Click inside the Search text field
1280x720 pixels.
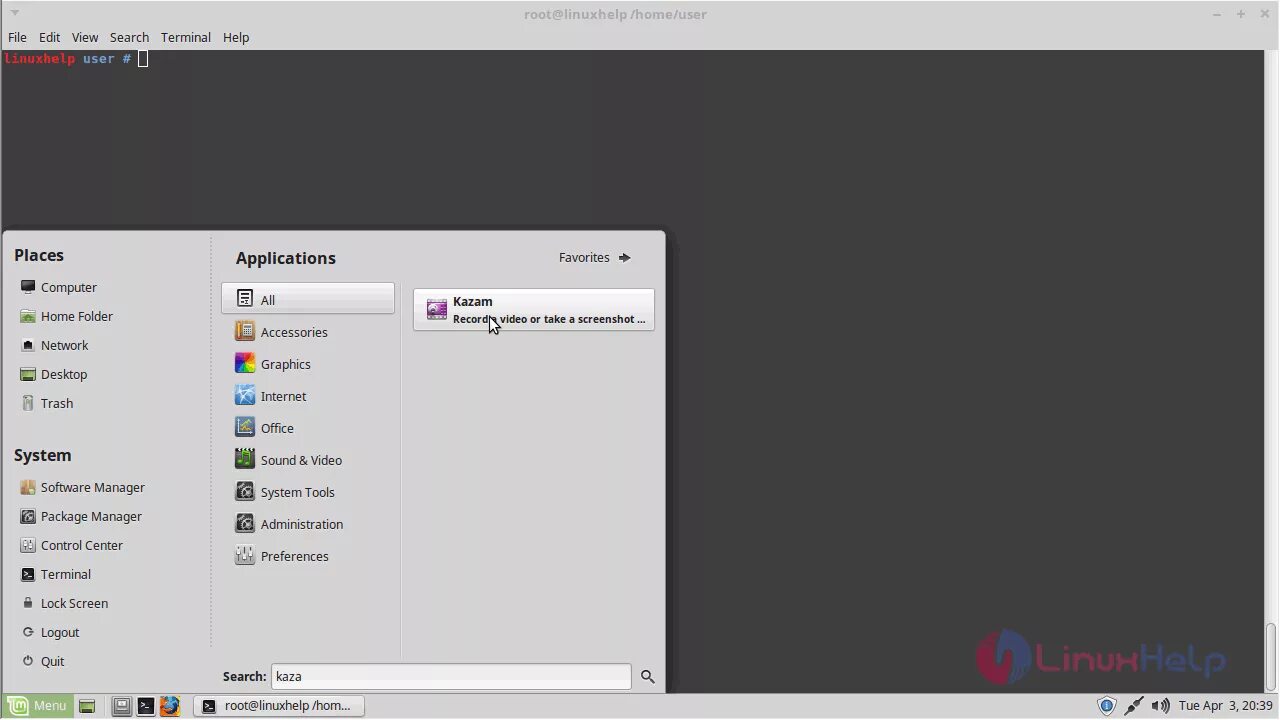(x=450, y=676)
